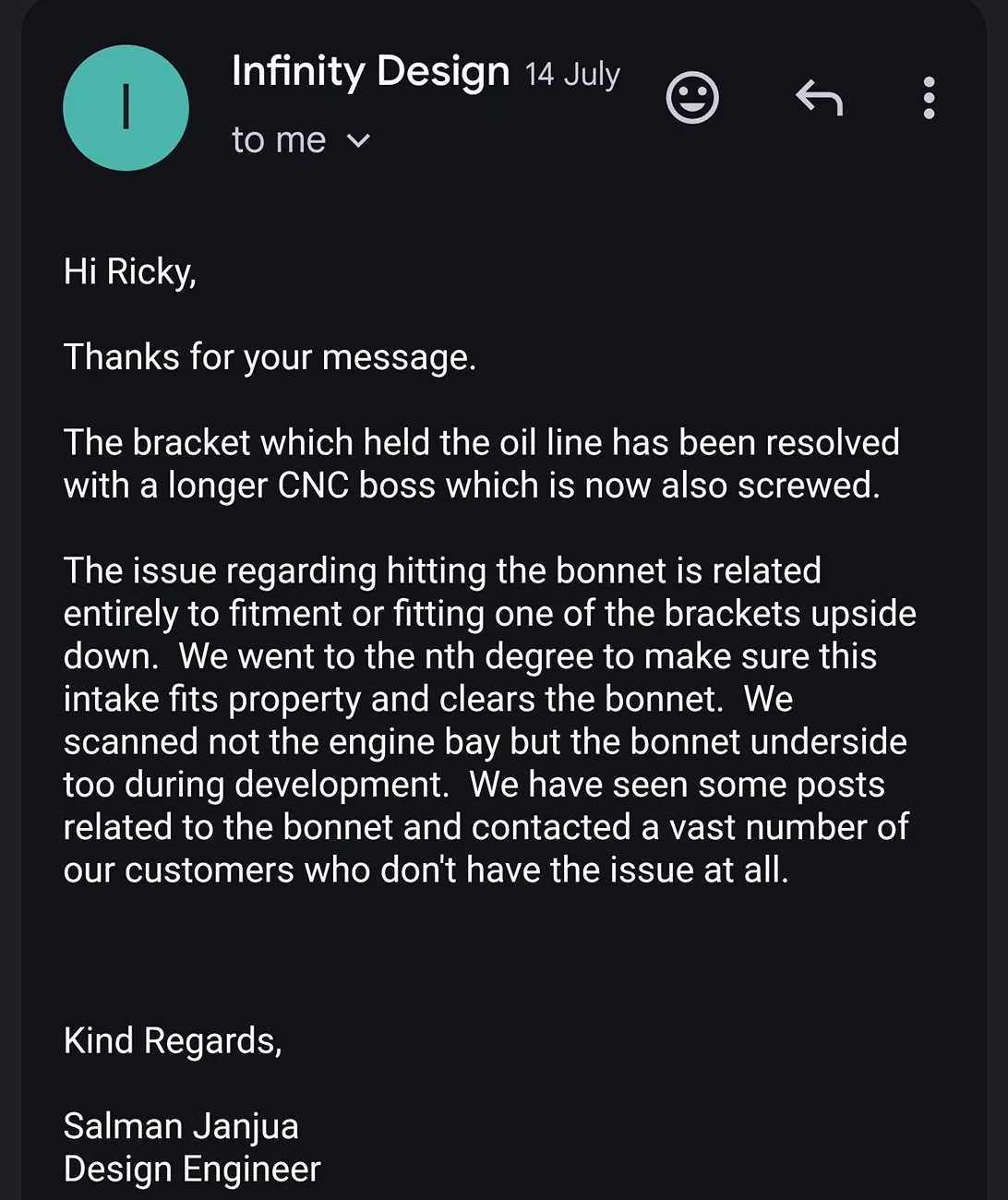Image resolution: width=1008 pixels, height=1200 pixels.
Task: Click the phrase "our customers" in last sentence
Action: (179, 870)
